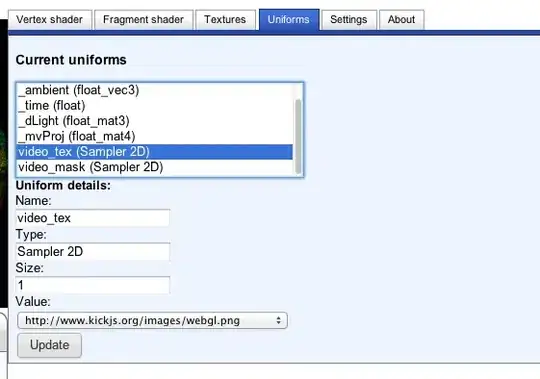This screenshot has height=379, width=540.
Task: Click the Current uniforms heading
Action: click(x=71, y=60)
